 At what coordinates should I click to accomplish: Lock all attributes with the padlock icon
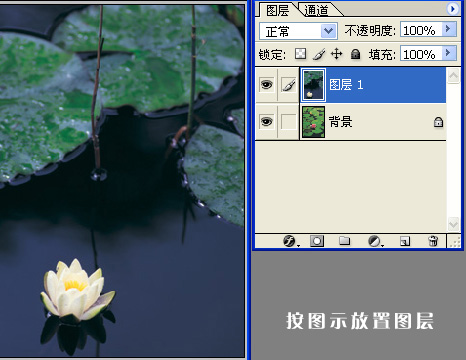click(x=355, y=54)
